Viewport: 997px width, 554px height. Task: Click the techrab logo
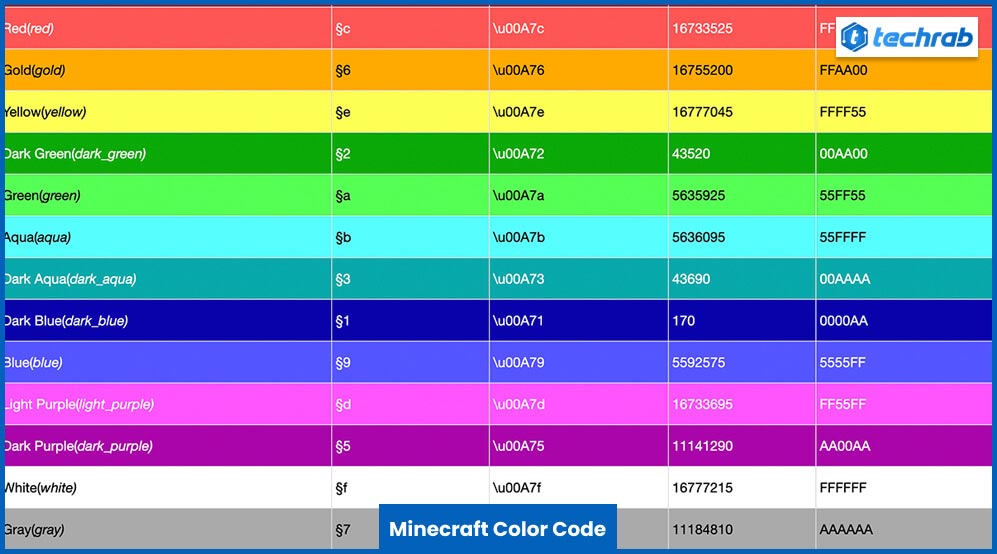(907, 37)
